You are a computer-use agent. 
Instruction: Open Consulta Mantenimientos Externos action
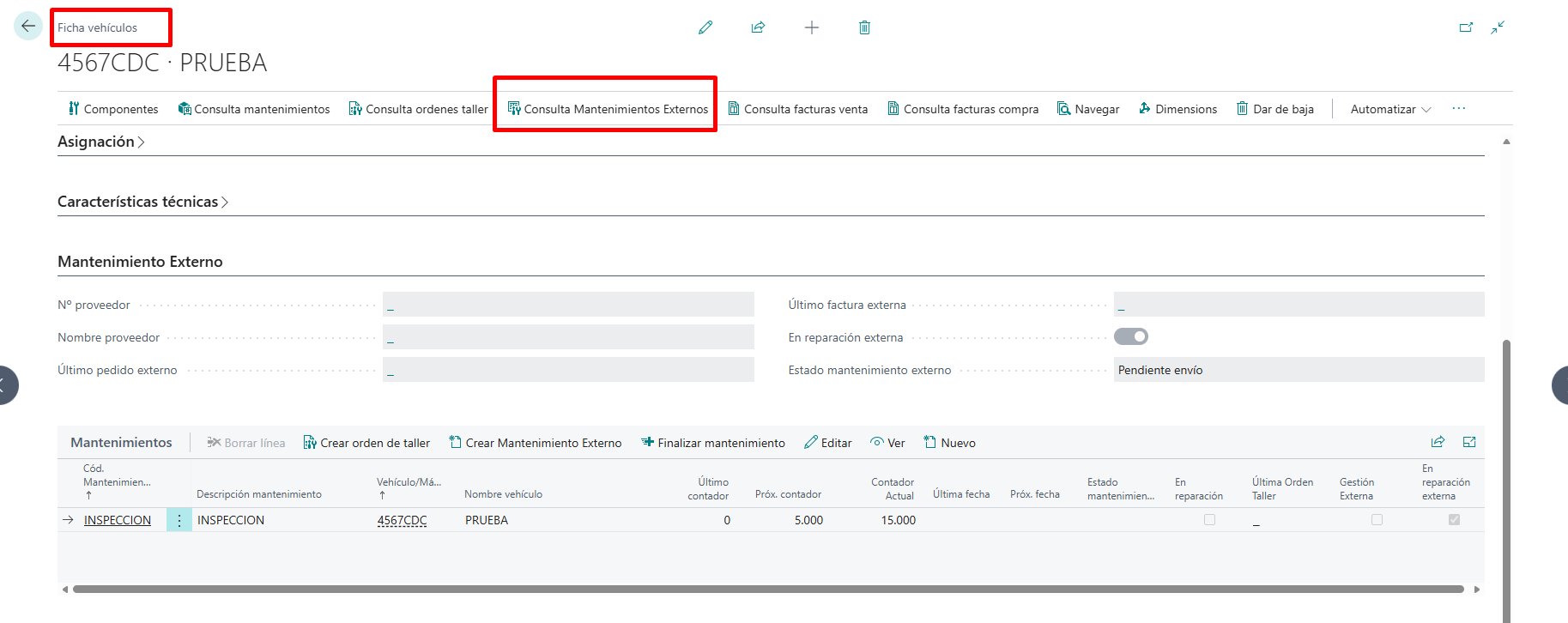click(x=608, y=109)
